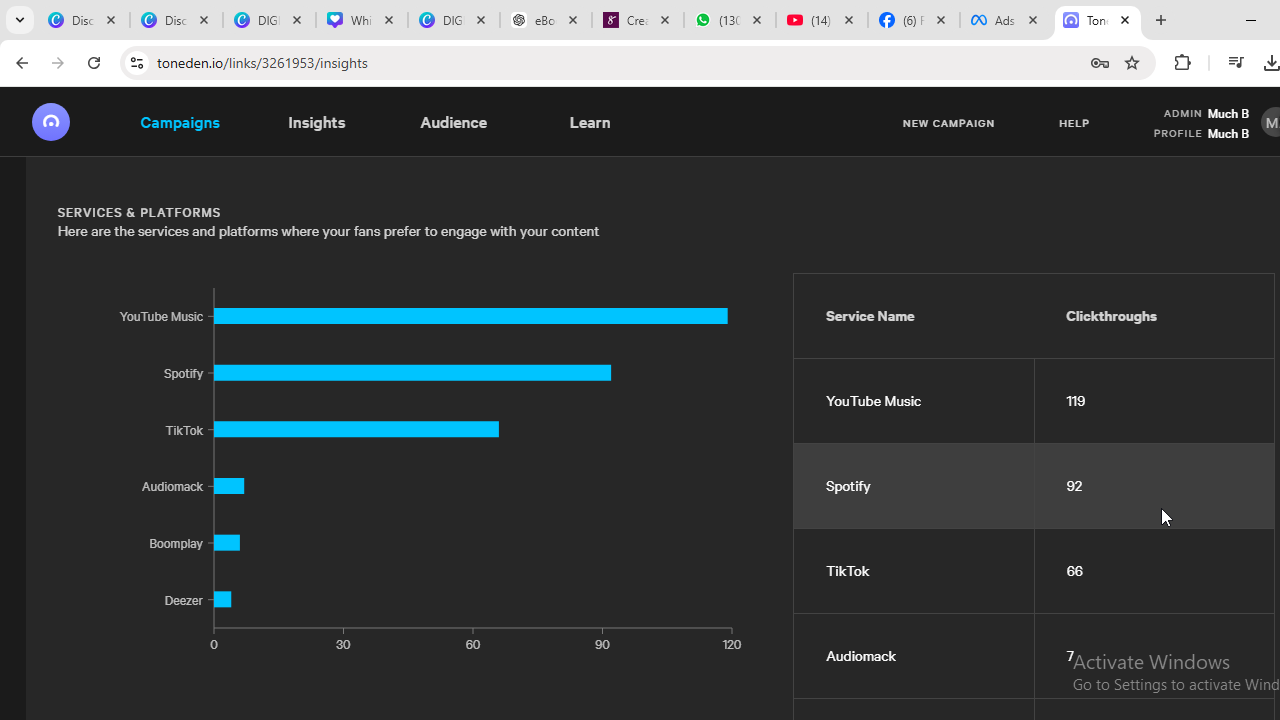Open the Audience menu
The height and width of the screenshot is (720, 1280).
click(x=454, y=123)
